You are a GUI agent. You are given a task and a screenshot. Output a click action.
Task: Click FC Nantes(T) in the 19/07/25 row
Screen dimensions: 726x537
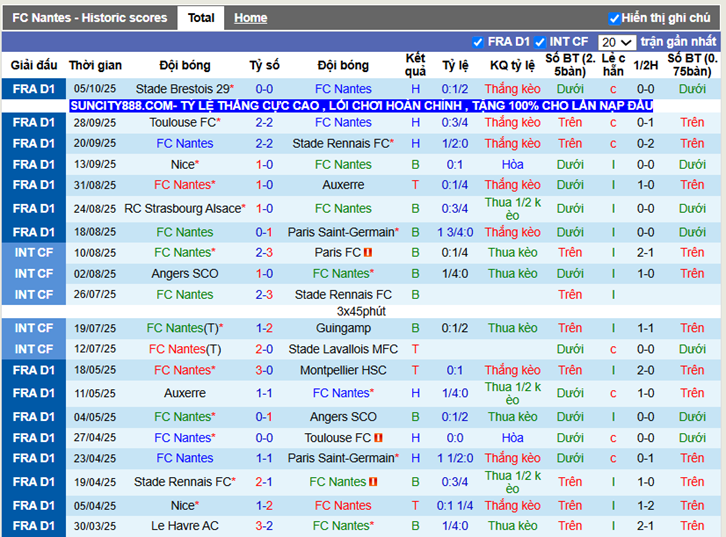point(185,328)
